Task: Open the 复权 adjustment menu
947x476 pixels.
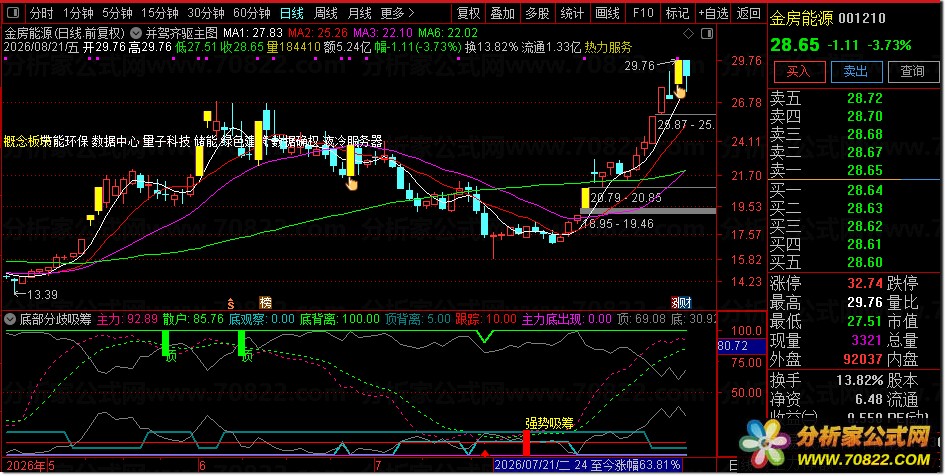Action: [x=468, y=13]
